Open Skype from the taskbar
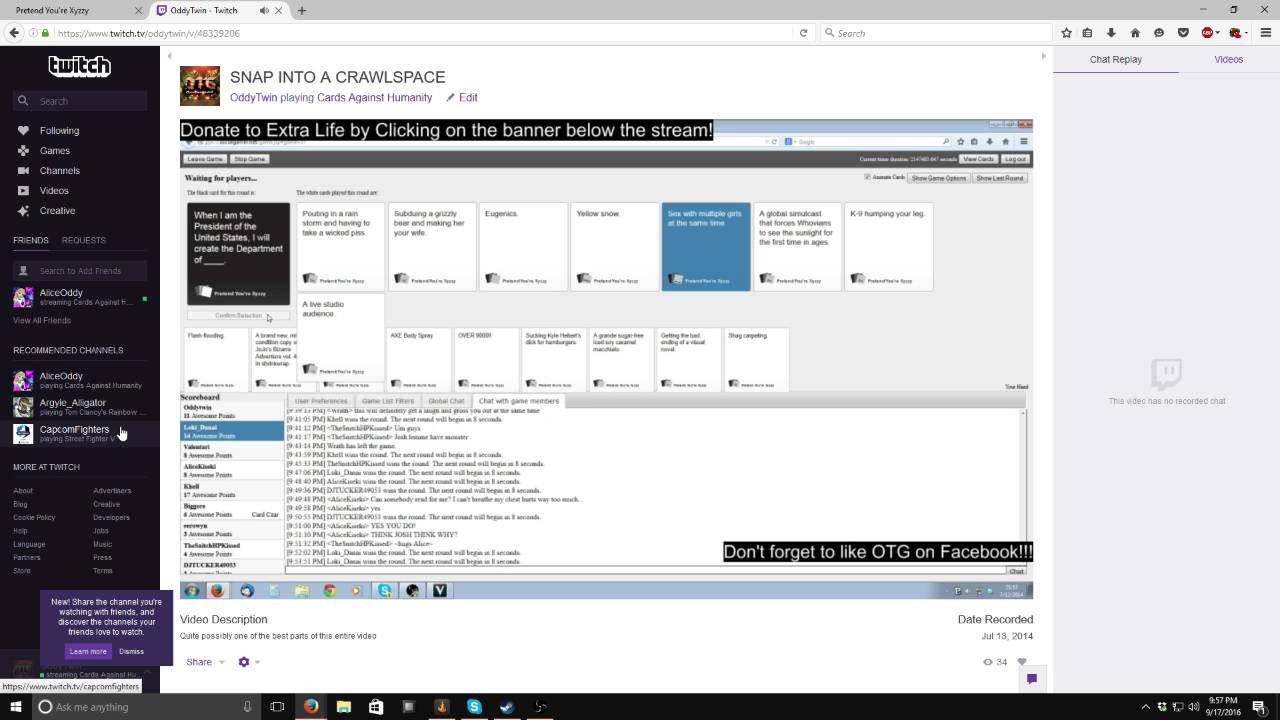Image resolution: width=1280 pixels, height=720 pixels. click(474, 707)
